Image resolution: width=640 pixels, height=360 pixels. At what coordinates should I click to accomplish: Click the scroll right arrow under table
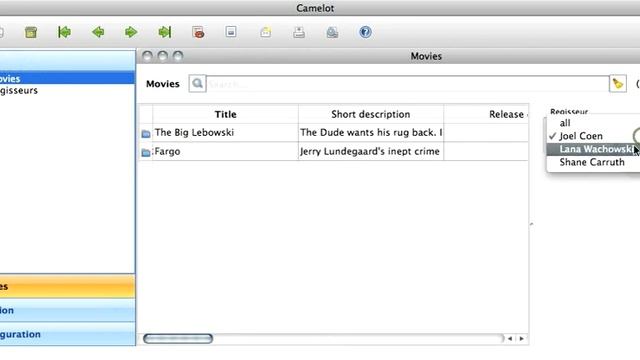521,338
